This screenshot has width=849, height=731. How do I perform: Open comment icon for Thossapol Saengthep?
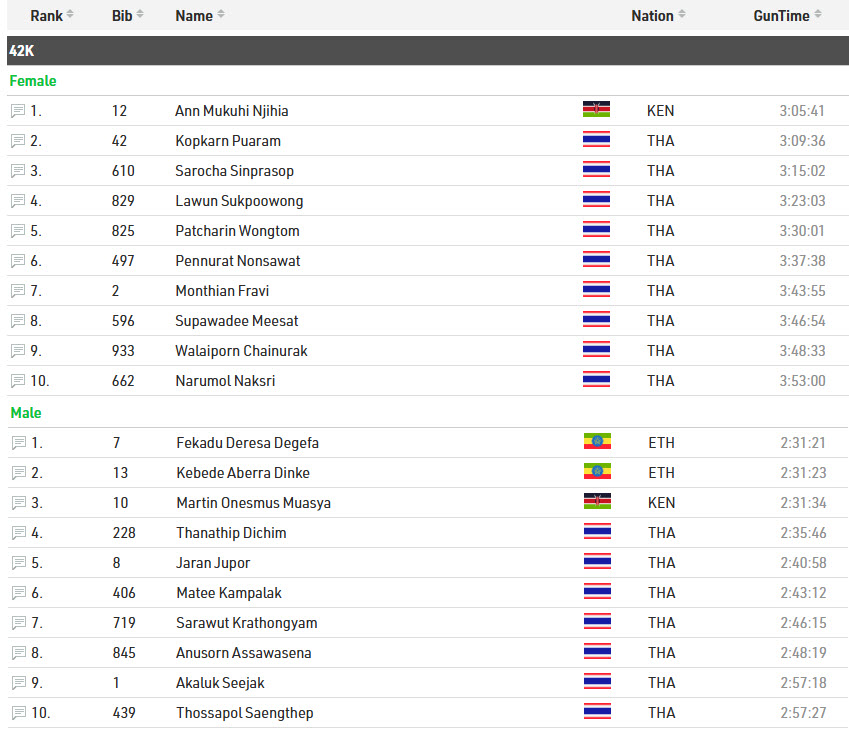[19, 713]
